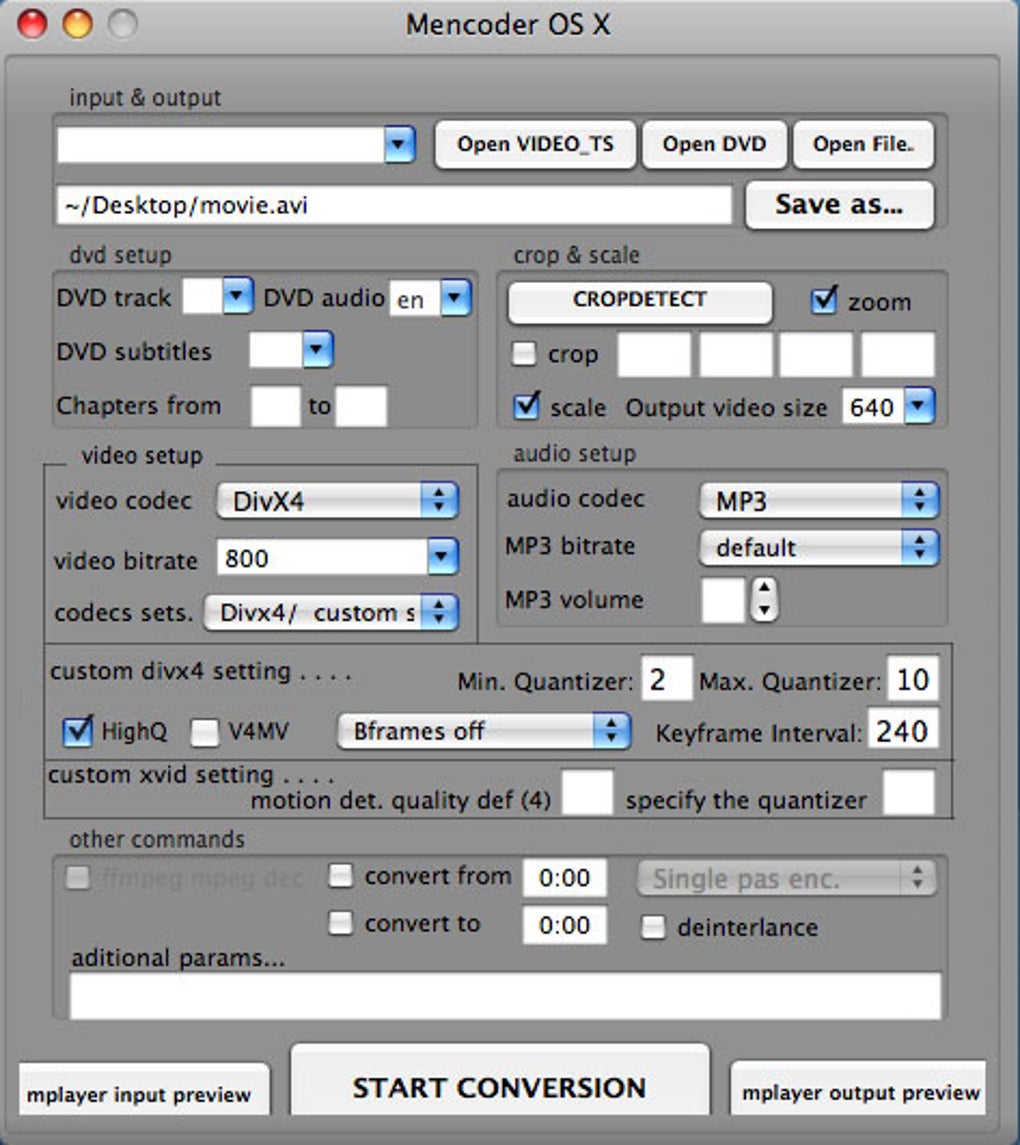The height and width of the screenshot is (1145, 1020).
Task: Click the Save as... button
Action: pyautogui.click(x=839, y=205)
